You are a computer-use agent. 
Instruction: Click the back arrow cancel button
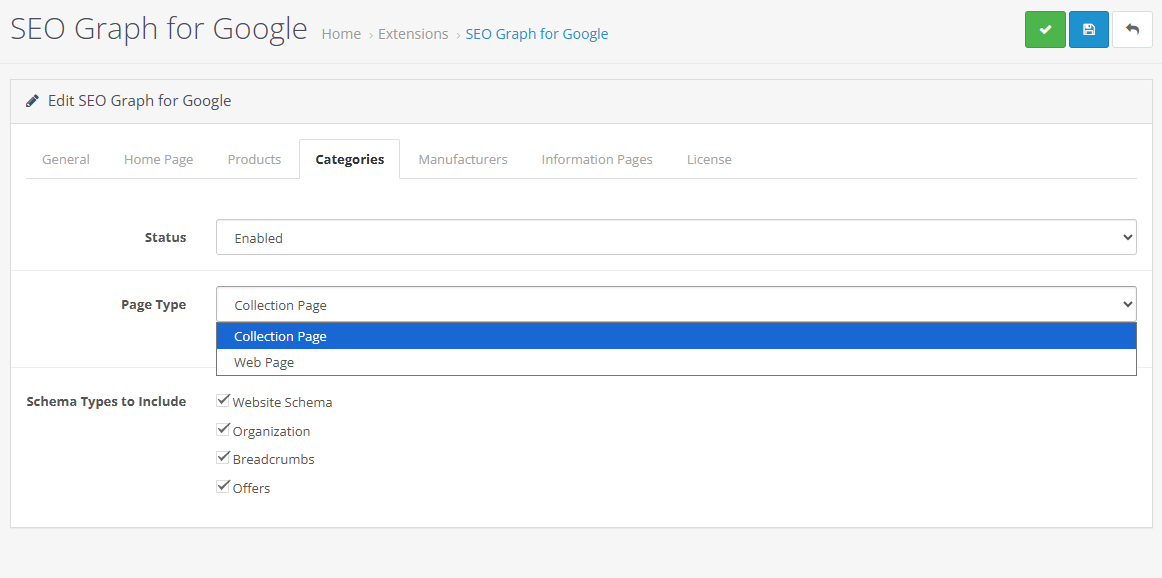[x=1132, y=30]
